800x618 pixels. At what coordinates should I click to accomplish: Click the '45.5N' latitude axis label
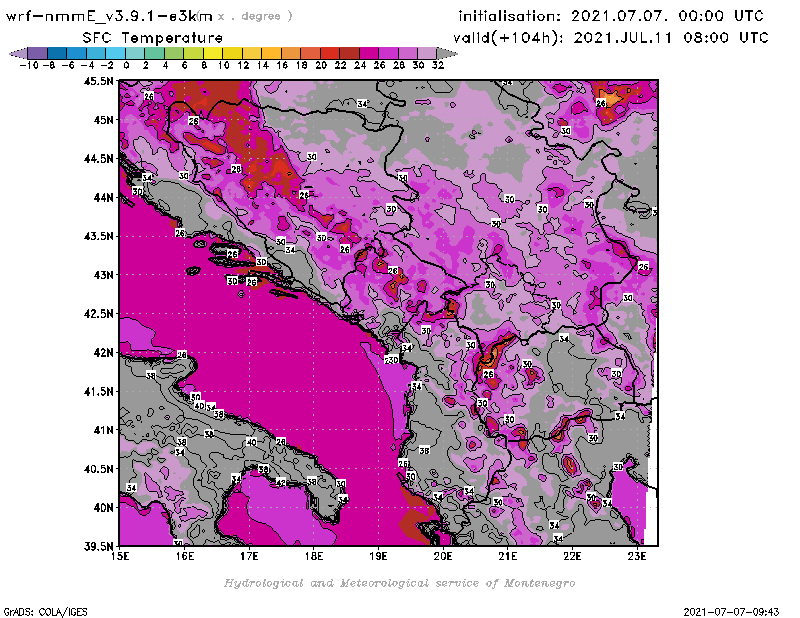98,81
